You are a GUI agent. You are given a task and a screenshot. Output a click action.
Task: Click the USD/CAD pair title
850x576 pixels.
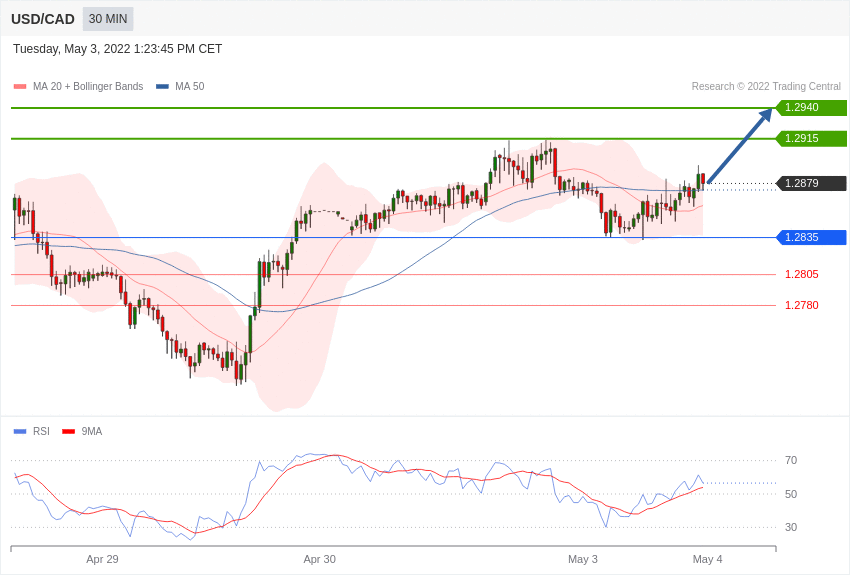click(43, 19)
